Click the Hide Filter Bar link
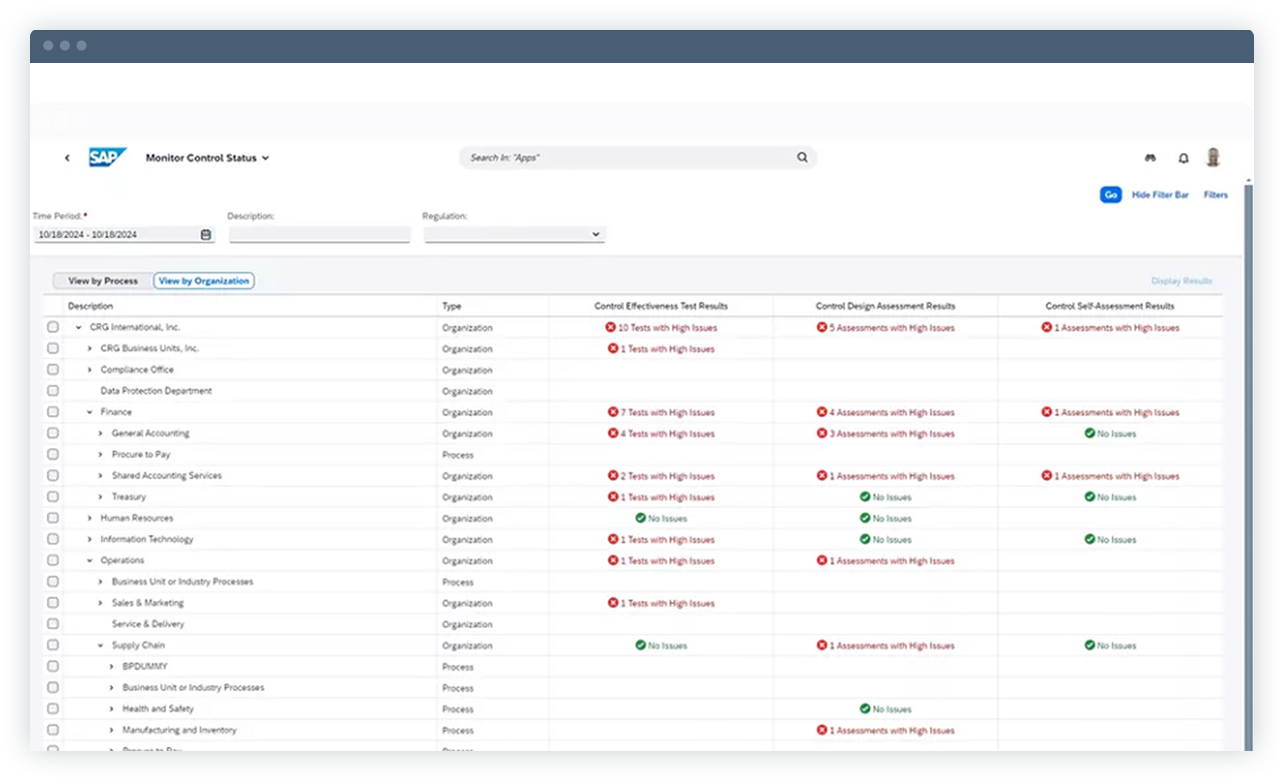 point(1160,195)
